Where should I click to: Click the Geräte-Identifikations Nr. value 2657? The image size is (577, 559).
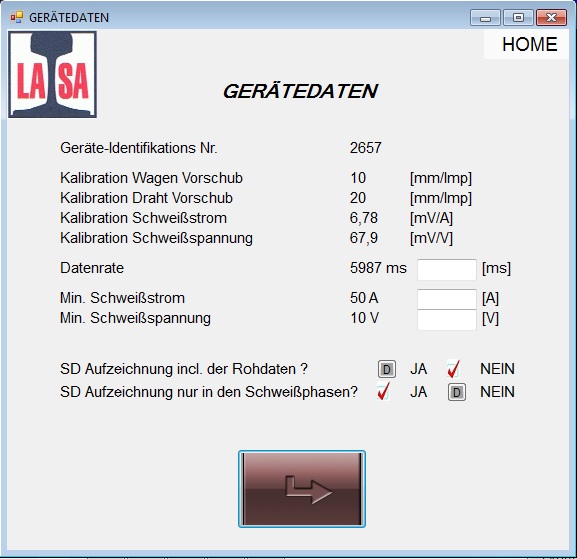[365, 148]
